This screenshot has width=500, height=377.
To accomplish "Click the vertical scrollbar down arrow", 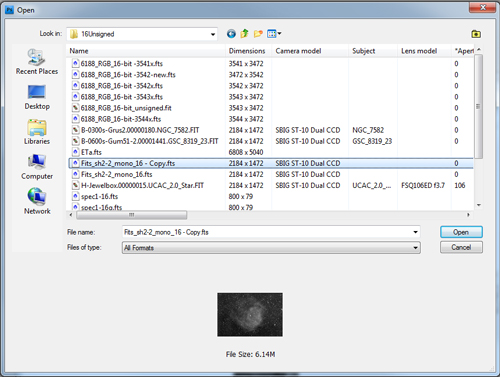I will [x=479, y=205].
